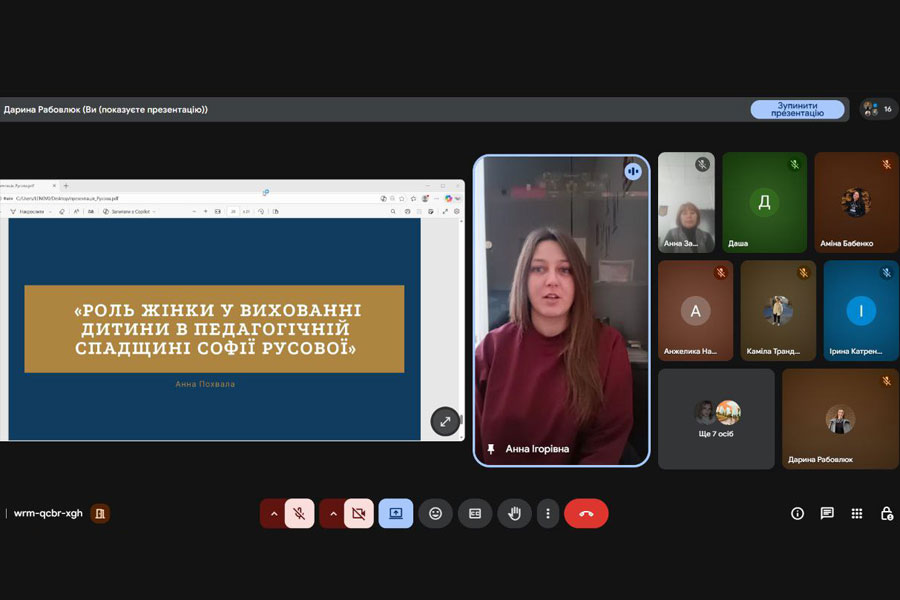Open the Ще 7 осіб tile
The width and height of the screenshot is (900, 600).
click(x=716, y=419)
